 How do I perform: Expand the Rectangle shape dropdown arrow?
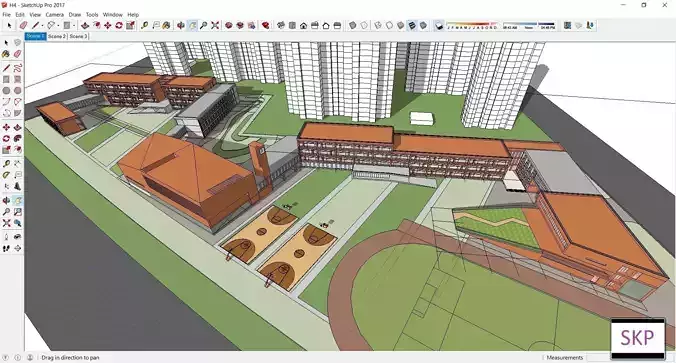(74, 25)
